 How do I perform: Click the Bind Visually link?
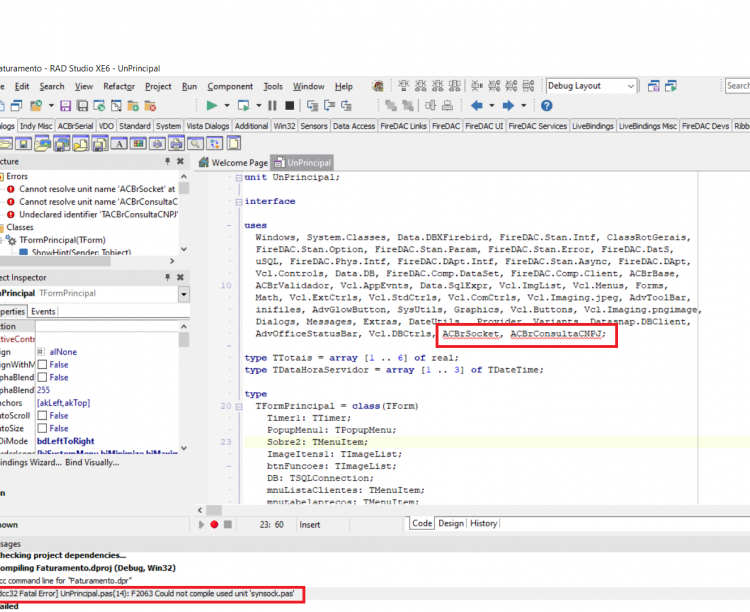click(92, 462)
